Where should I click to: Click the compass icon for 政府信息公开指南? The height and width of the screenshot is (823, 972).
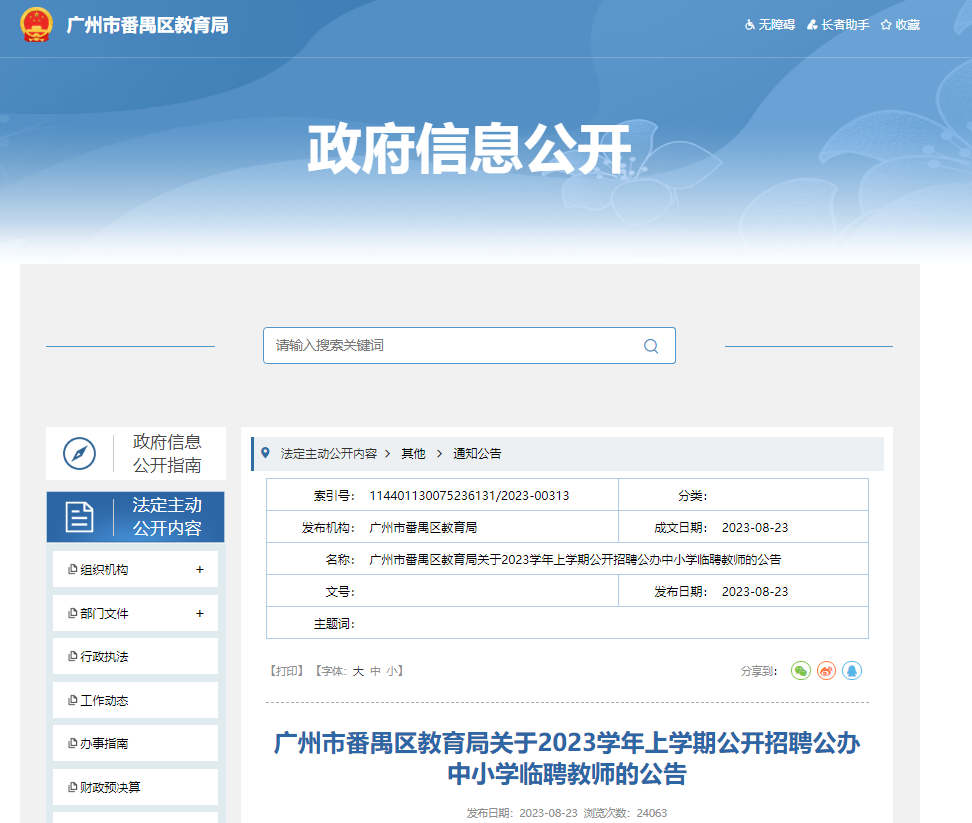80,453
